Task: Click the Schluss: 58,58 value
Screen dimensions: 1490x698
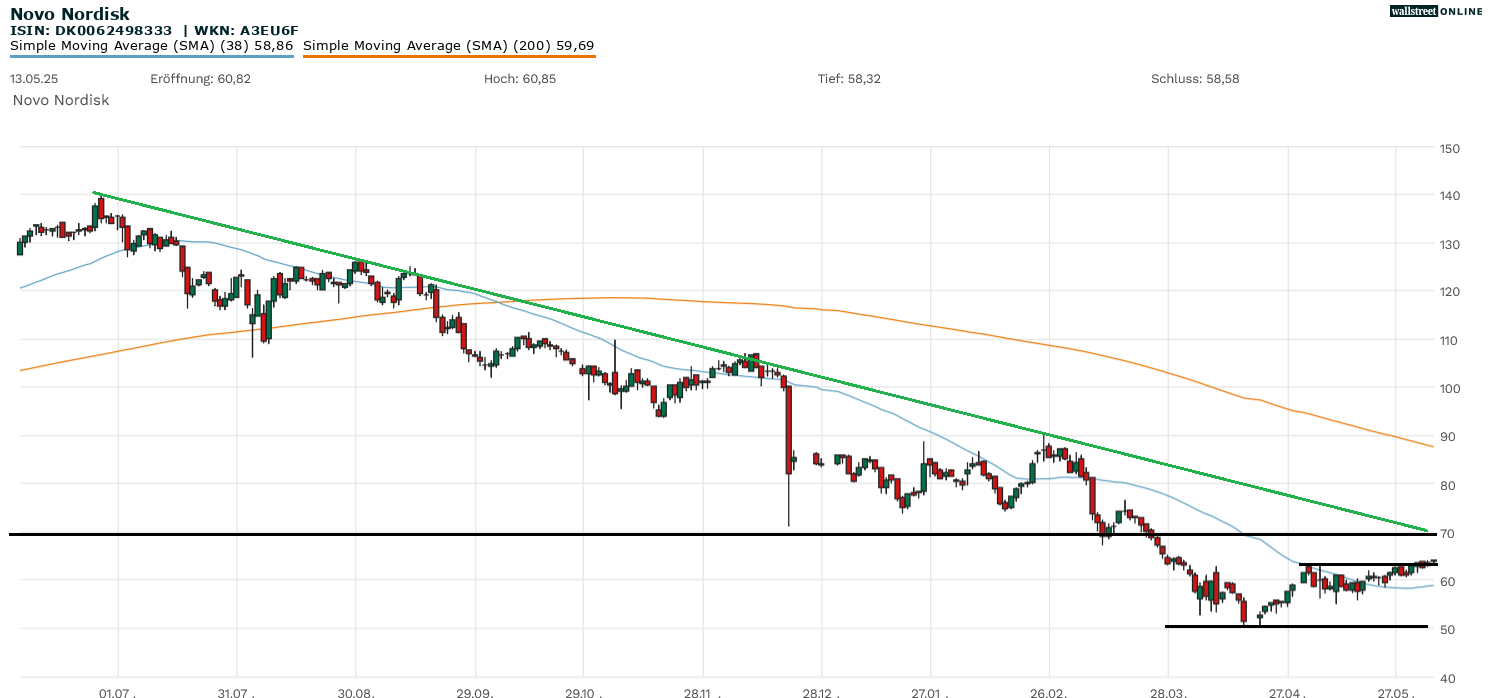Action: click(x=1195, y=78)
